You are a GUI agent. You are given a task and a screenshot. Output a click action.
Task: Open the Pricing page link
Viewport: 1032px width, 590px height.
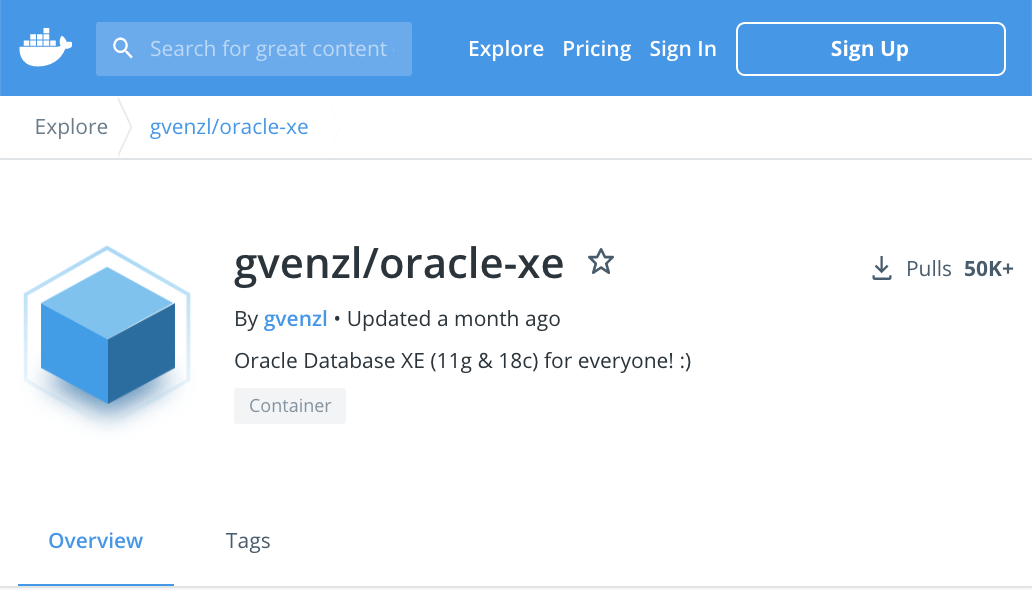coord(597,49)
